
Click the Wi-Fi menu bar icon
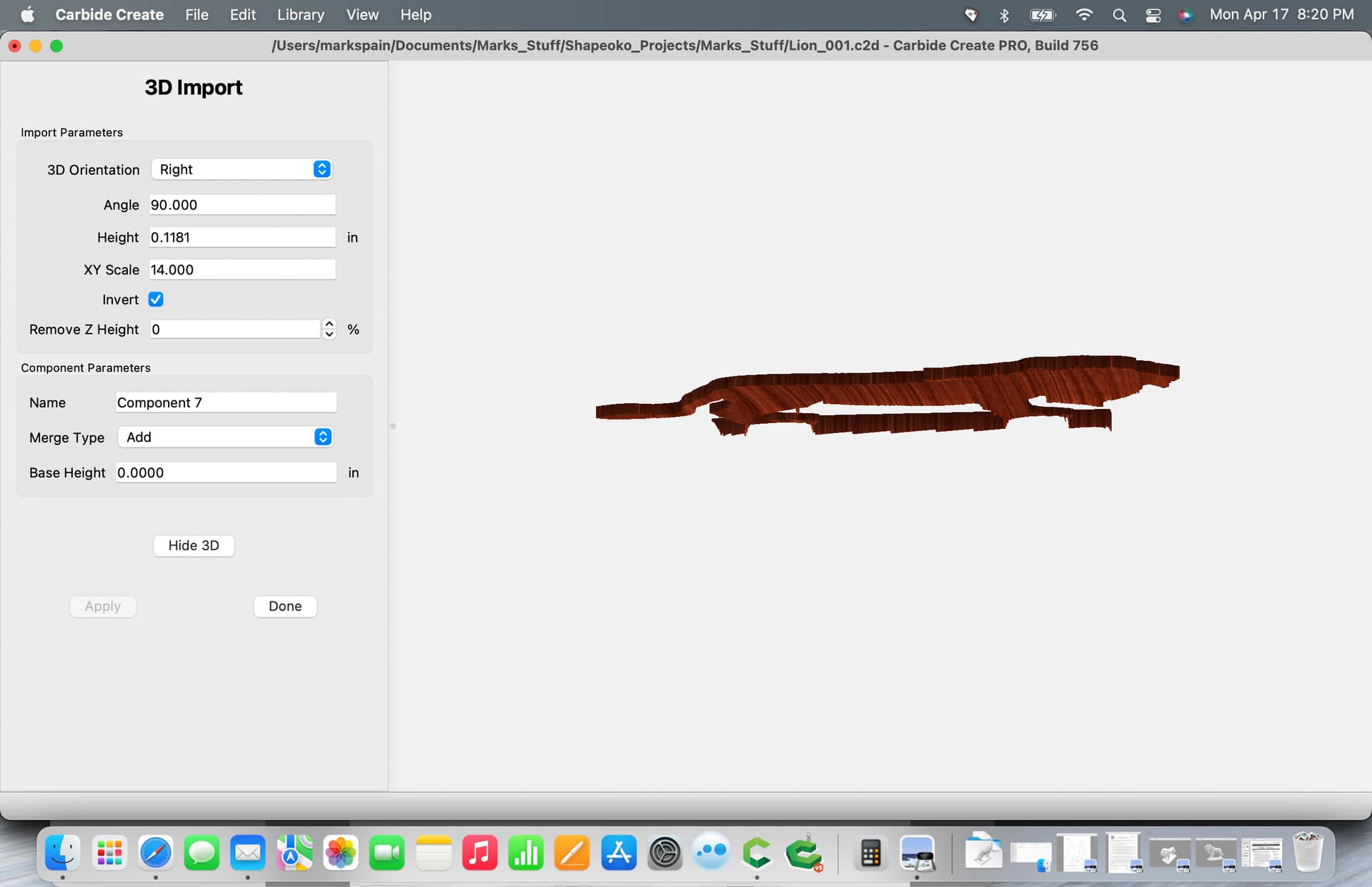pyautogui.click(x=1084, y=15)
